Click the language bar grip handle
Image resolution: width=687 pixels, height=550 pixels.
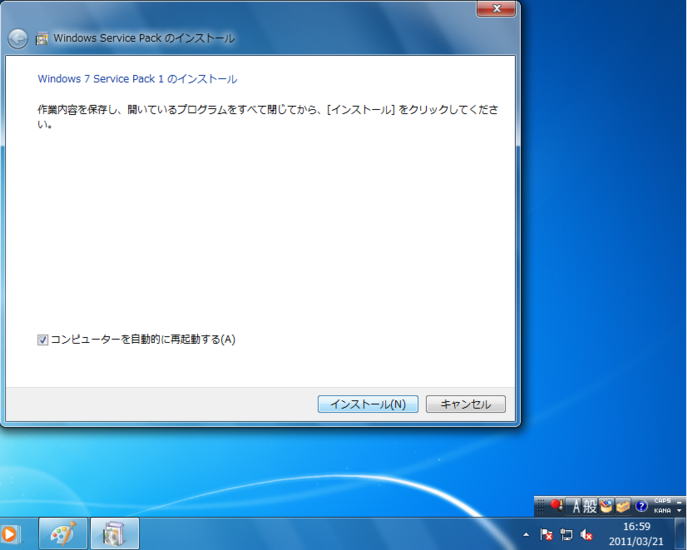(x=540, y=506)
